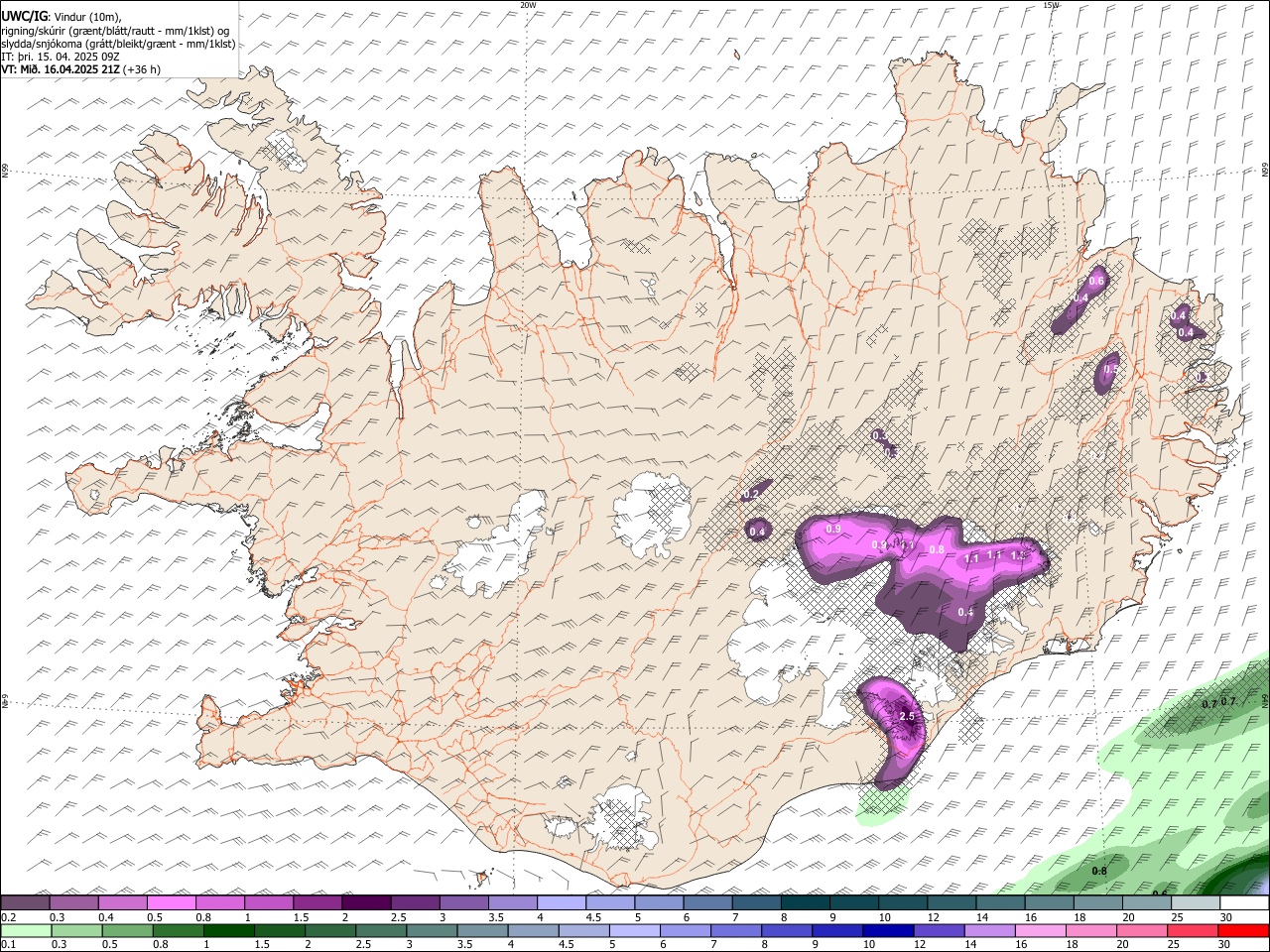Click the header line 'slydda/snjókoma (grátt/bleikt/grænt'

[x=118, y=44]
